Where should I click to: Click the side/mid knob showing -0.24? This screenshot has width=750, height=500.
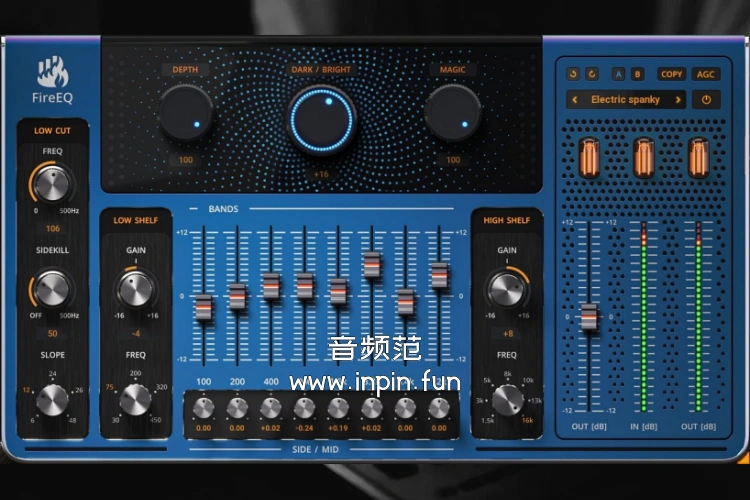304,408
